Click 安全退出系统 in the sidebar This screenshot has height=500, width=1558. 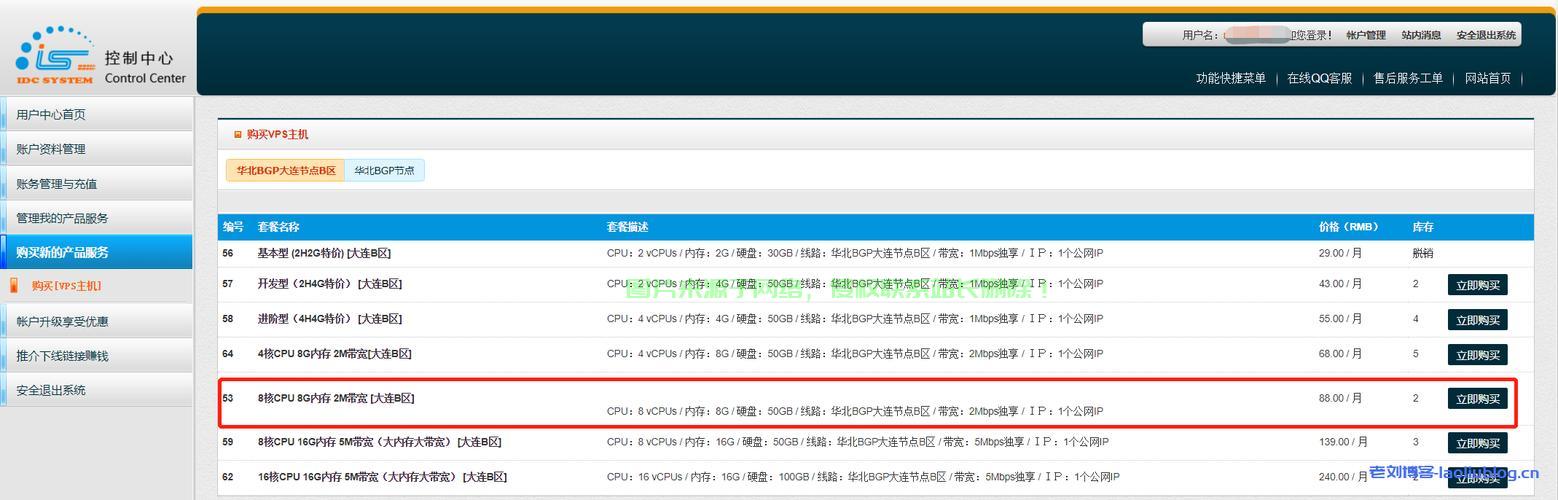click(96, 390)
